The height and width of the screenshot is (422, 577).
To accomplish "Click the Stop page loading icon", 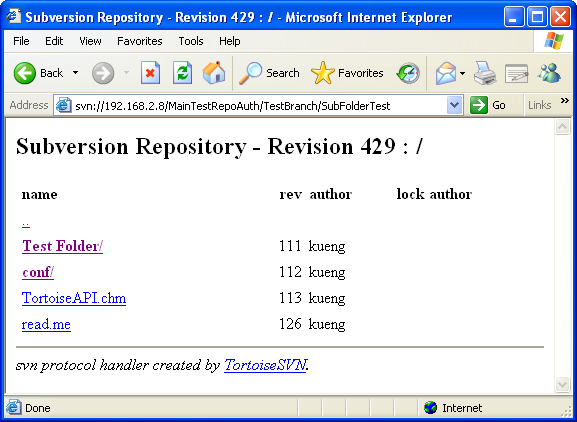I will click(x=150, y=73).
